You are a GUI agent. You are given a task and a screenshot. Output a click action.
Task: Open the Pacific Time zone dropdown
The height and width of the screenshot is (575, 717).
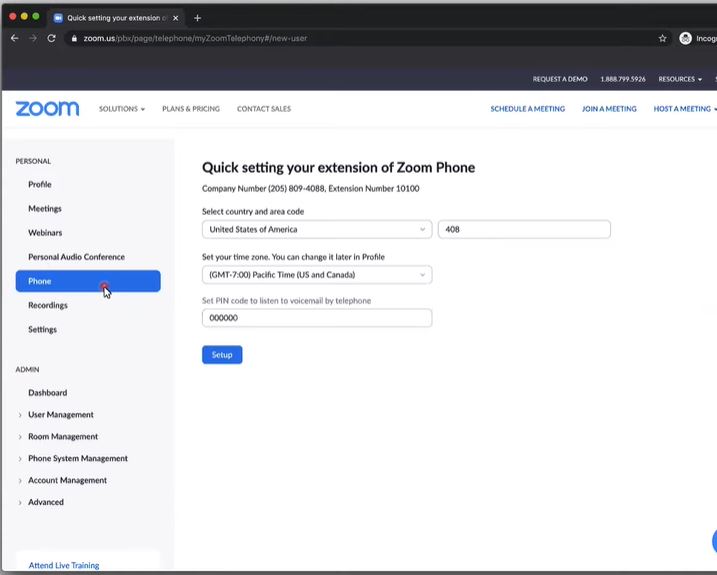317,274
